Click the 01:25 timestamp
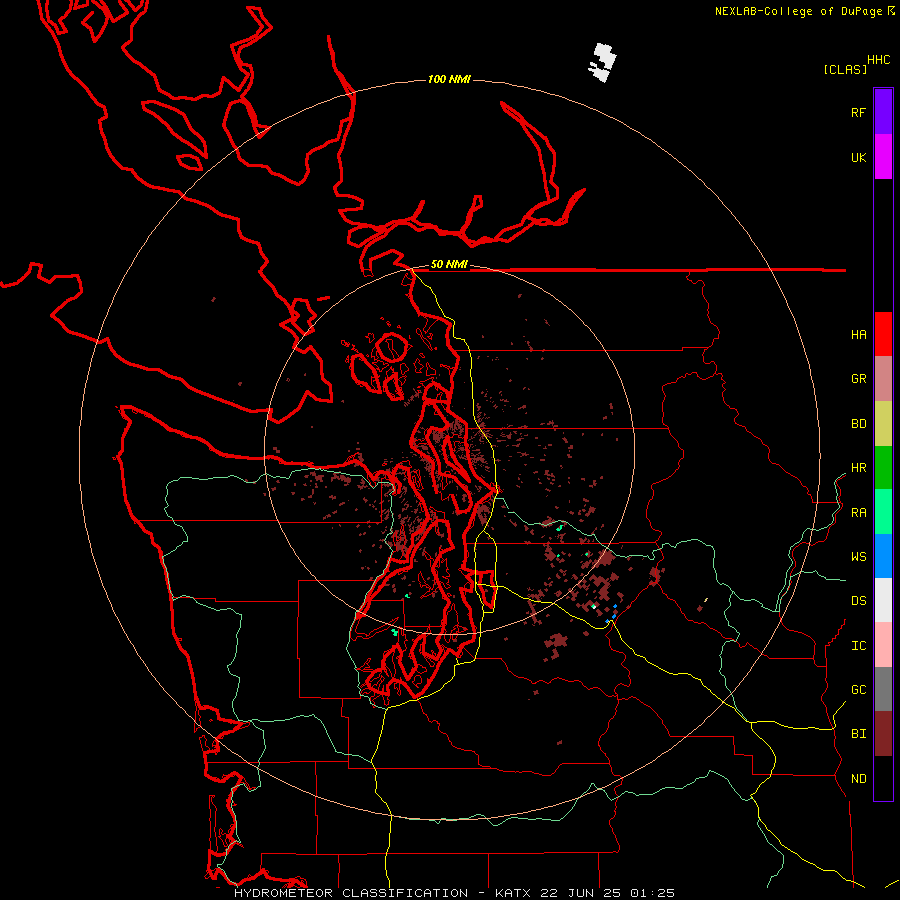 pyautogui.click(x=652, y=893)
